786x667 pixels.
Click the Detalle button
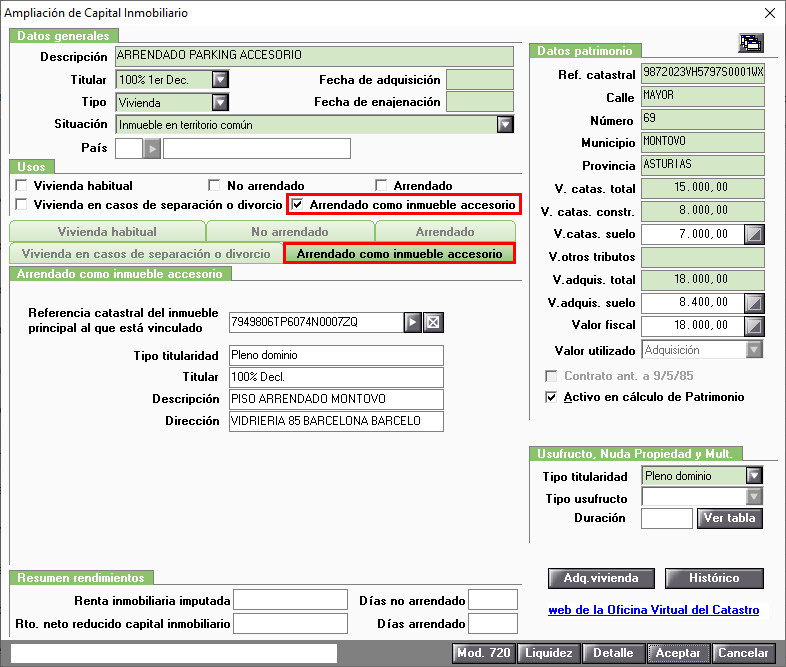614,653
